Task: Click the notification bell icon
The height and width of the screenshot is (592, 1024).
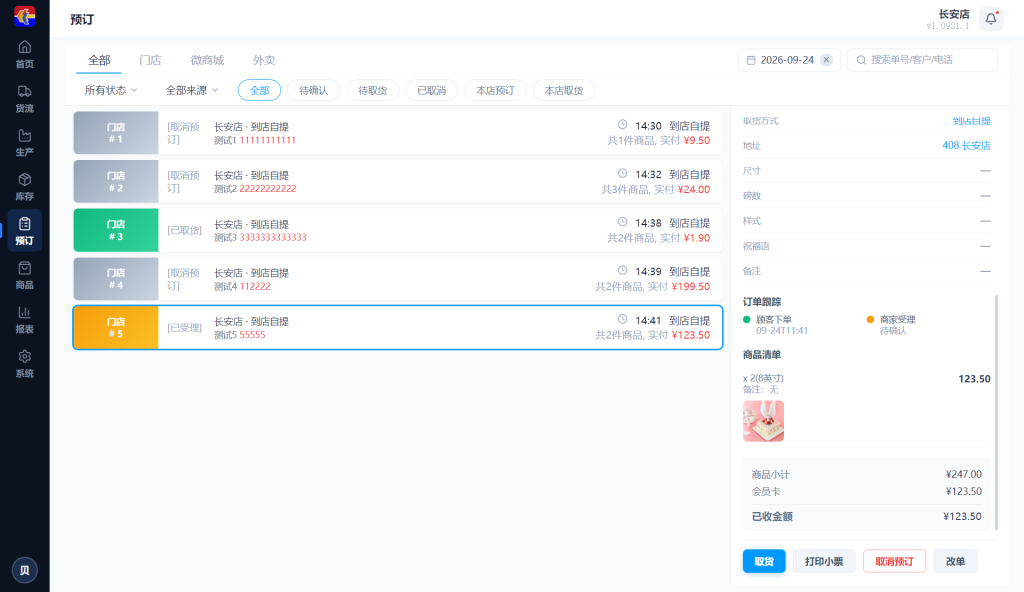Action: tap(991, 19)
